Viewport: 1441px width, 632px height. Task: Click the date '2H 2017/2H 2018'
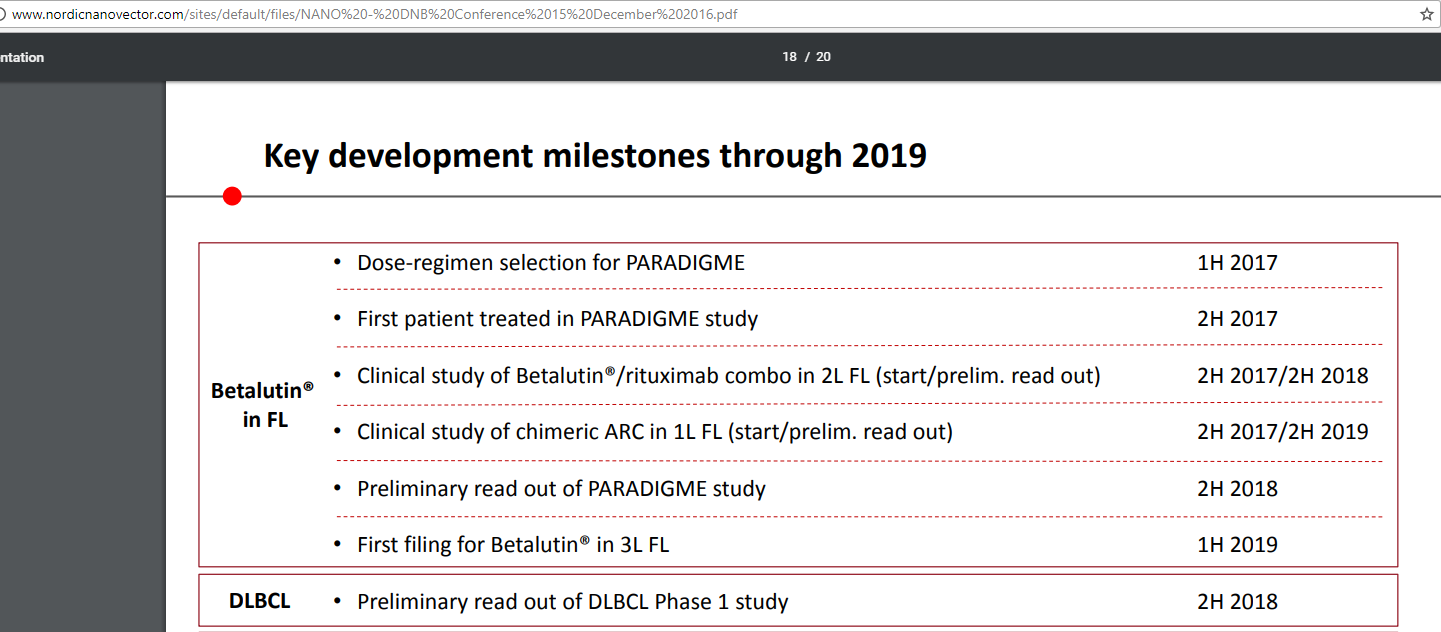pos(1283,376)
